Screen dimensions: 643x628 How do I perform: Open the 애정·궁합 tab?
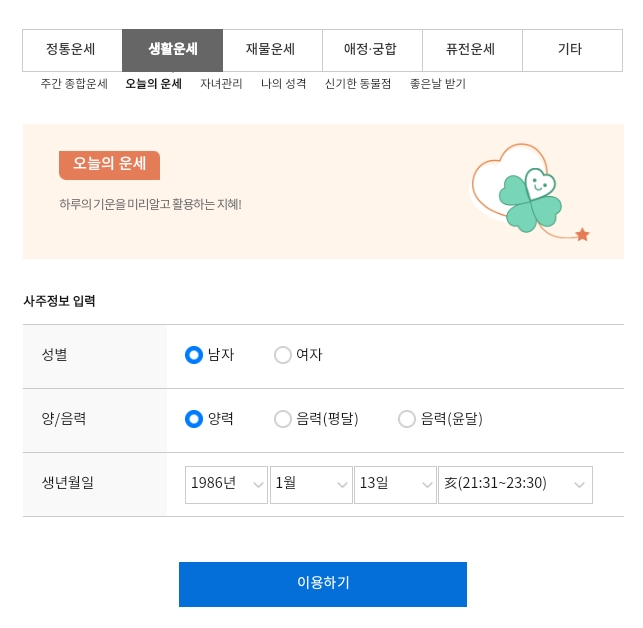click(372, 50)
